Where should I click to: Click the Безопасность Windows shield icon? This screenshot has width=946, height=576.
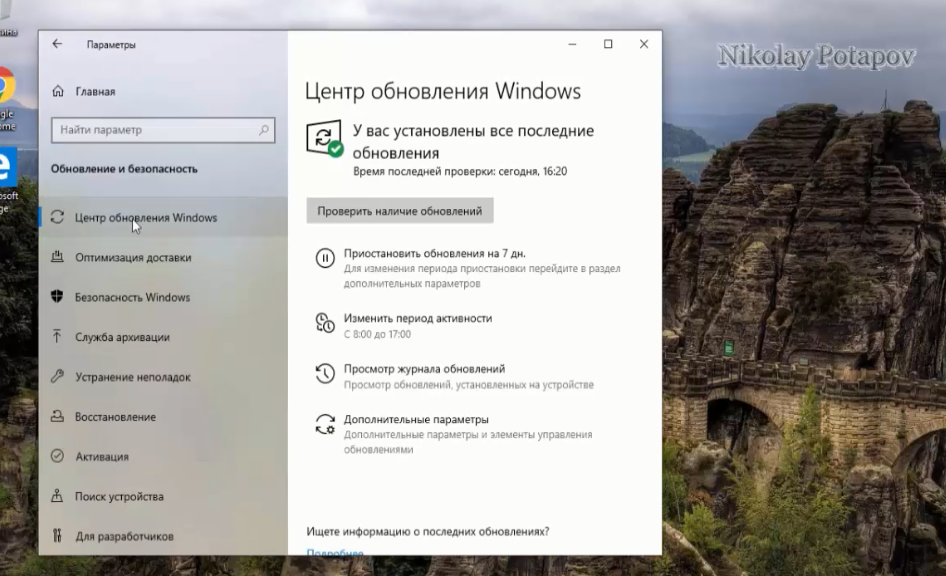(57, 297)
